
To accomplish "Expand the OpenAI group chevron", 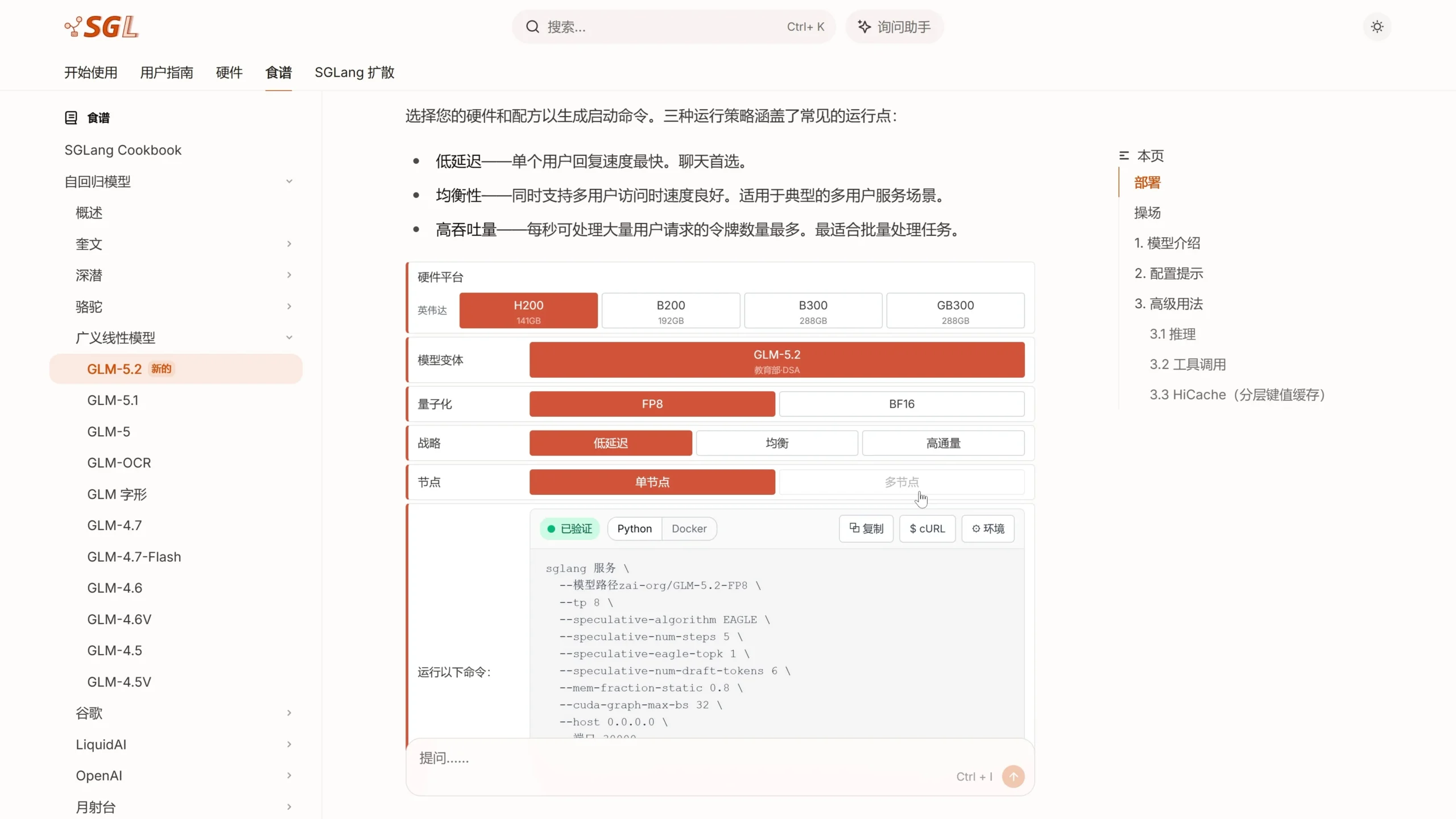I will click(289, 776).
